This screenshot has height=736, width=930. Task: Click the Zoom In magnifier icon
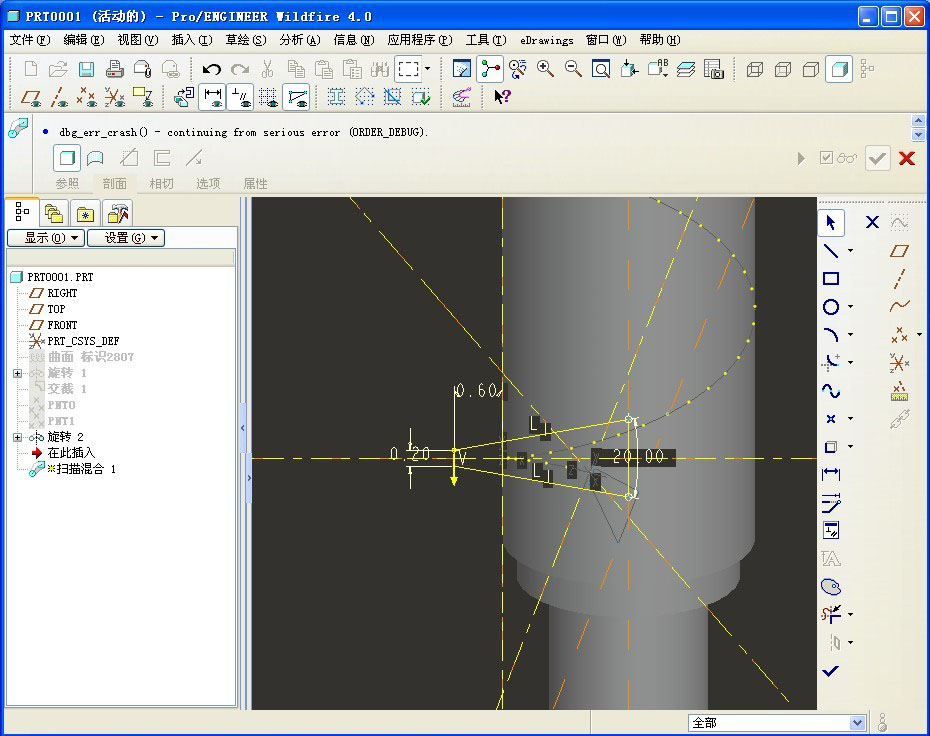(x=545, y=69)
